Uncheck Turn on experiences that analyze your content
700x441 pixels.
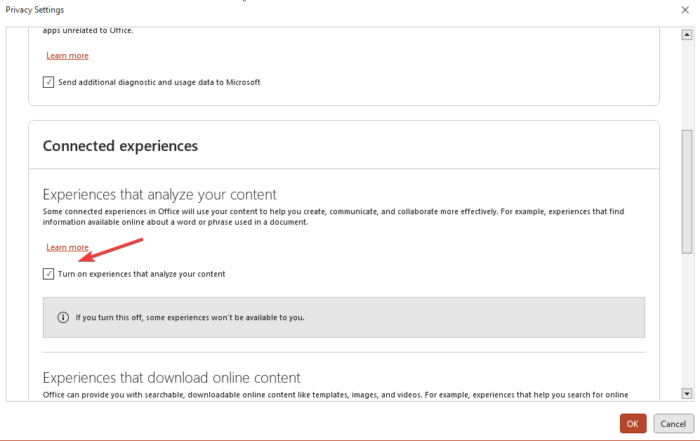pos(49,273)
